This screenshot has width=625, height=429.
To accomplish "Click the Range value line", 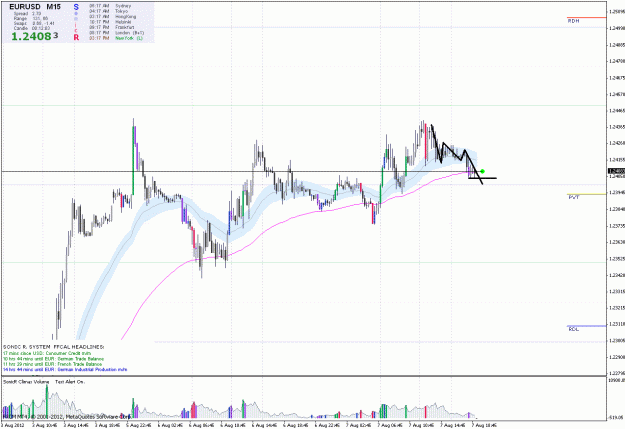I will 31,18.
